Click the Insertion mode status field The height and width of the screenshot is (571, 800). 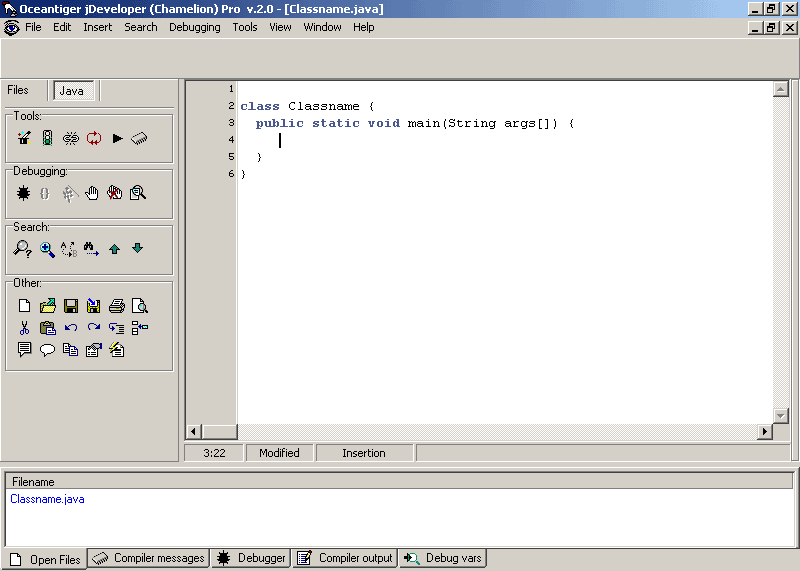(x=364, y=453)
